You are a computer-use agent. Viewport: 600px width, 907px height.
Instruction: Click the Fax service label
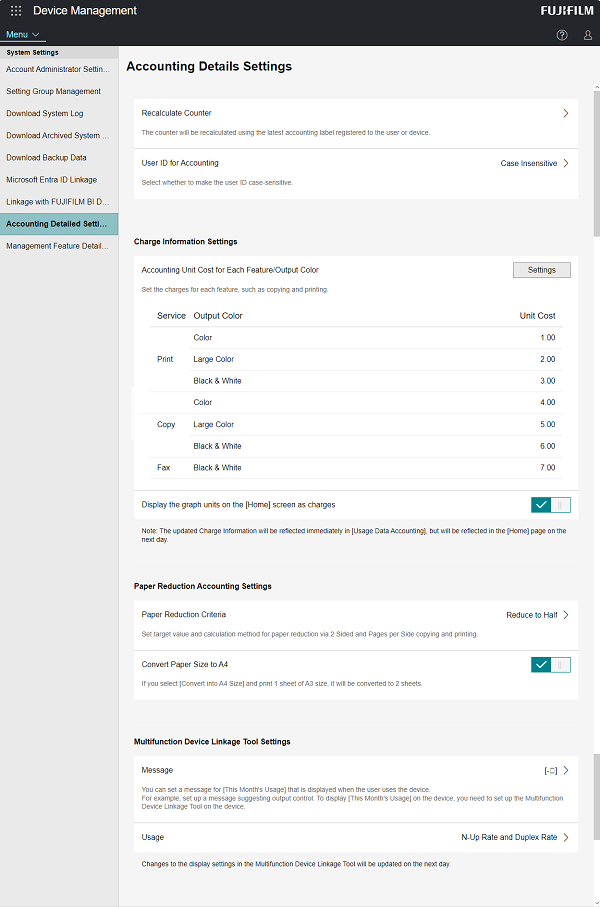(x=164, y=468)
